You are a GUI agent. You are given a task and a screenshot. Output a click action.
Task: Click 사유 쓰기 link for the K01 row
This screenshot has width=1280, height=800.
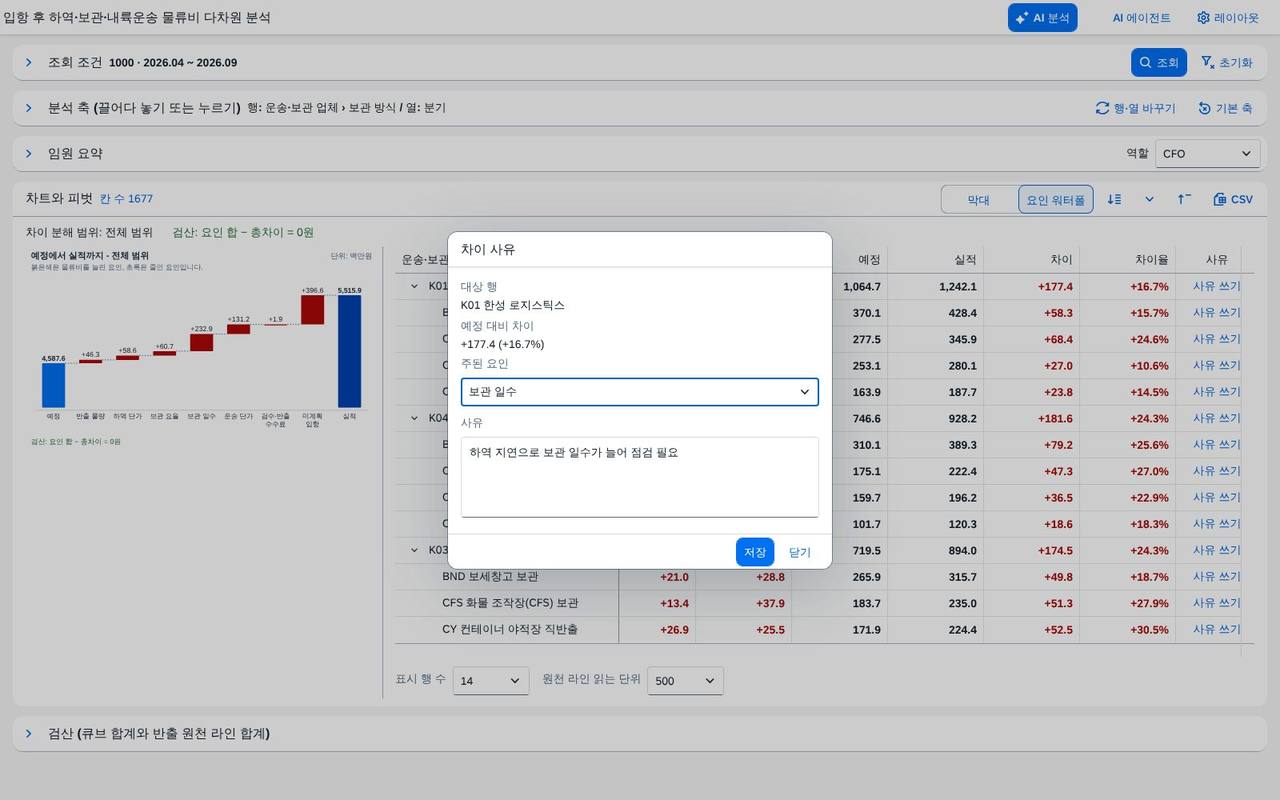point(1216,286)
